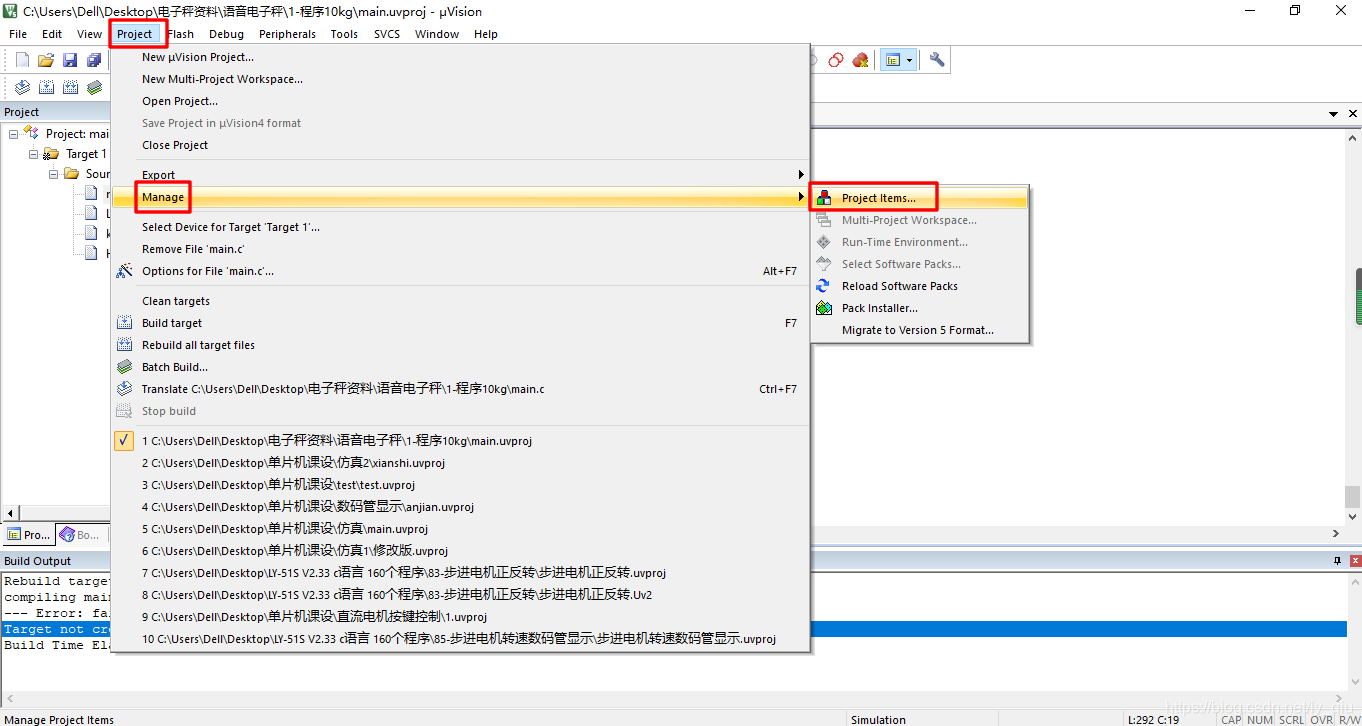Click the Batch Build toolbar icon
The width and height of the screenshot is (1362, 726).
[x=94, y=87]
